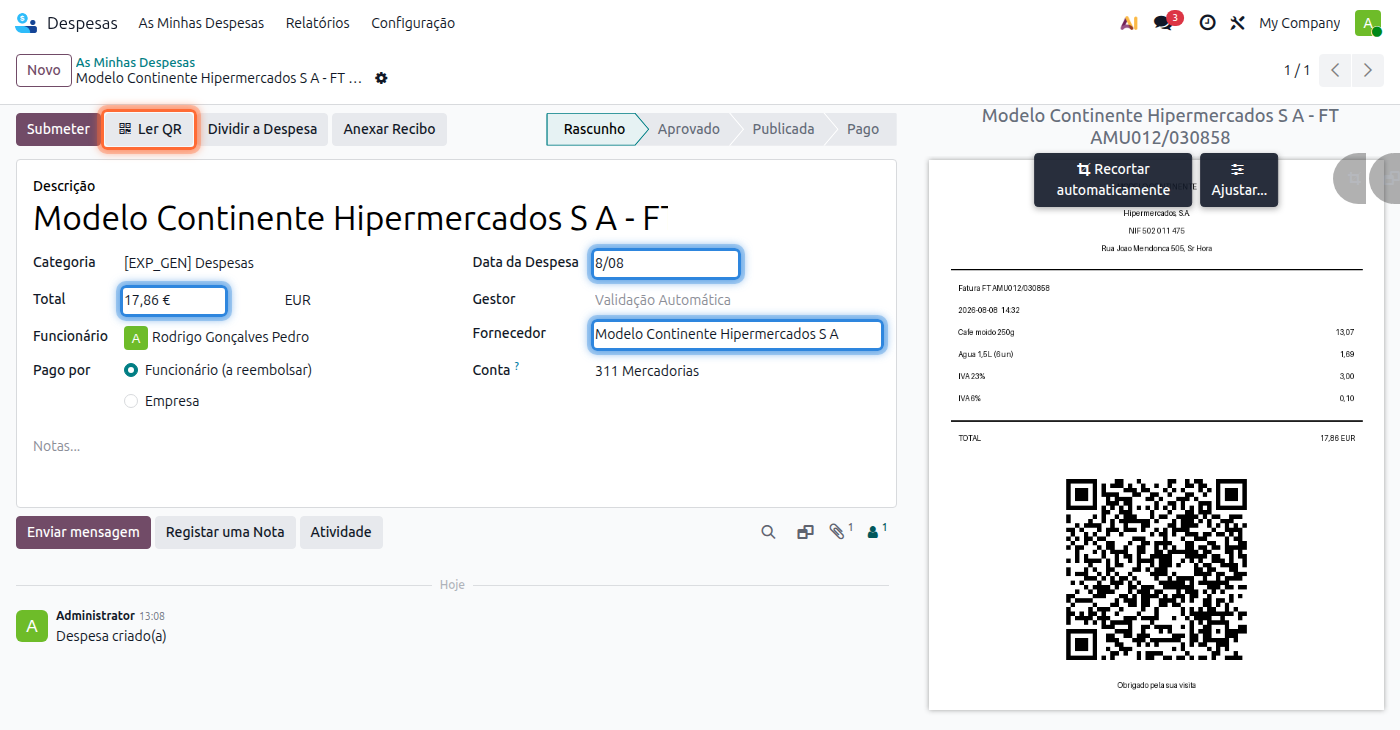Screen dimensions: 1400x730
Task: Open the activities clock icon
Action: tap(1207, 23)
